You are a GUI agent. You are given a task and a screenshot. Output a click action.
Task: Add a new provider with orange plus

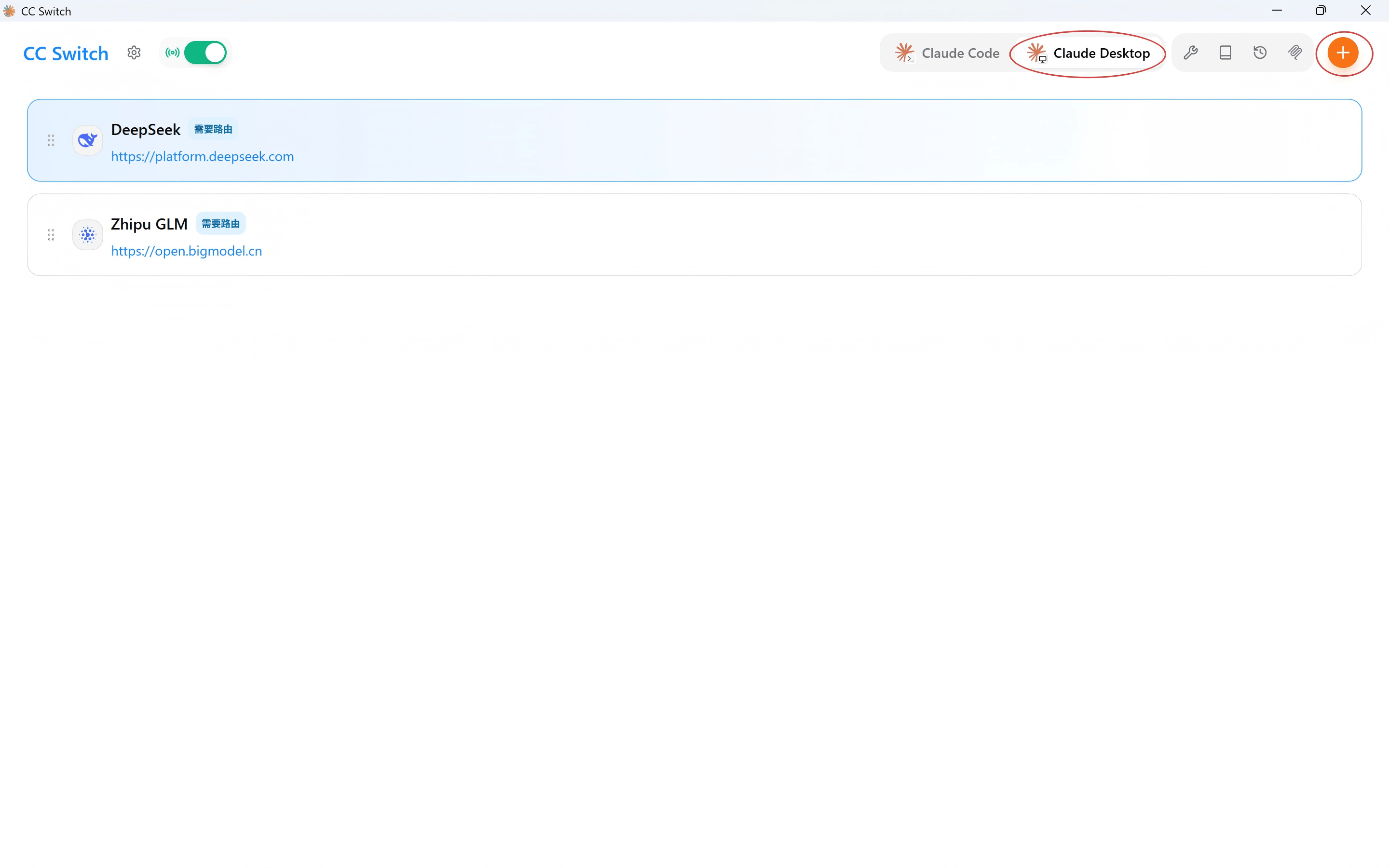(1343, 53)
